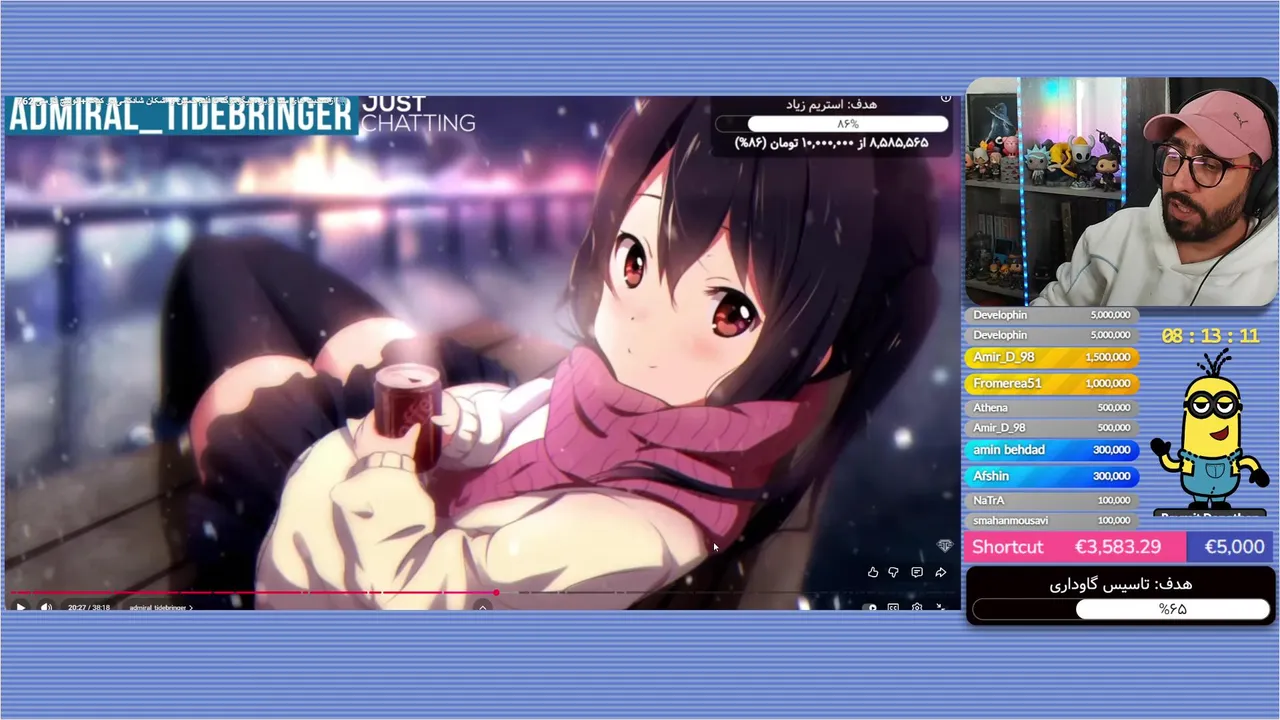Screen dimensions: 1280x720
Task: Click the Afshin 300,000 donation row
Action: 1052,476
